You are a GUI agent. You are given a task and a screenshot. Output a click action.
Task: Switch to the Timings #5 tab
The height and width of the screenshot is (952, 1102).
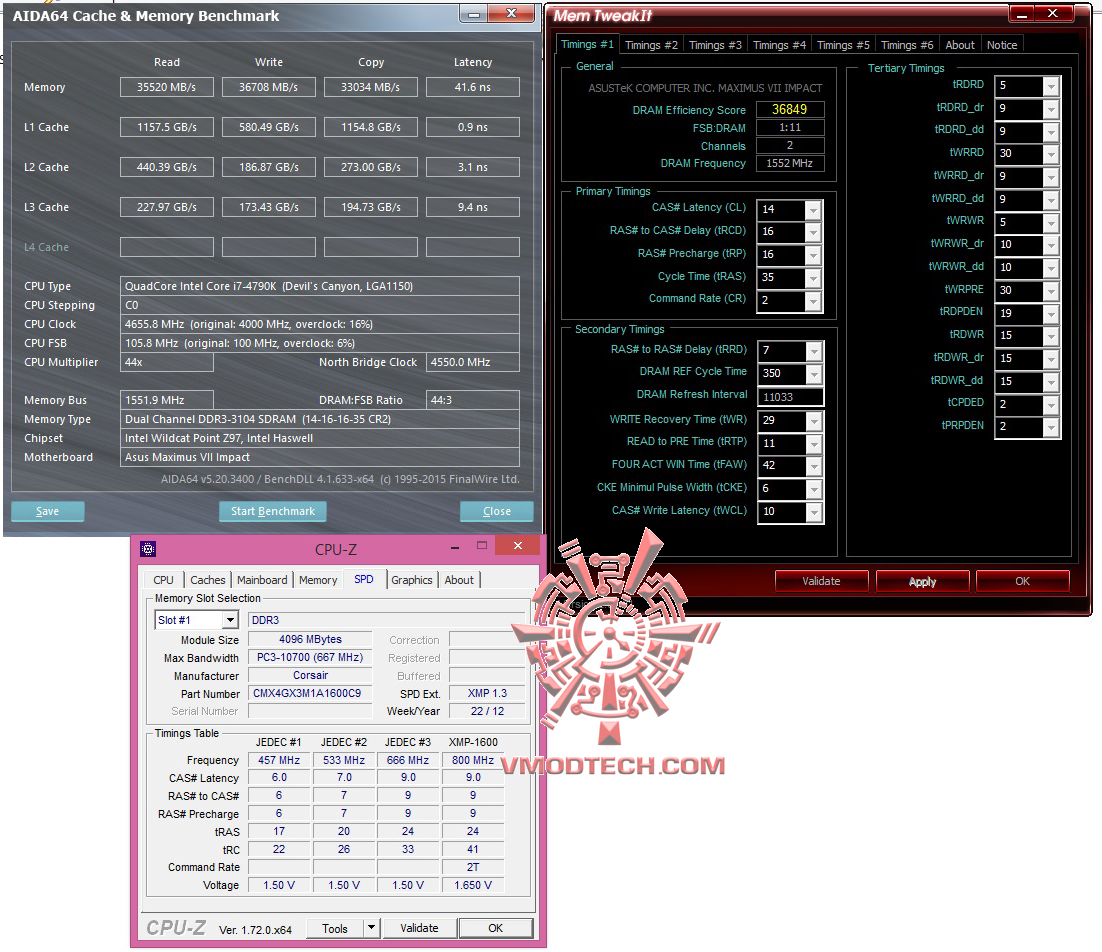click(843, 45)
